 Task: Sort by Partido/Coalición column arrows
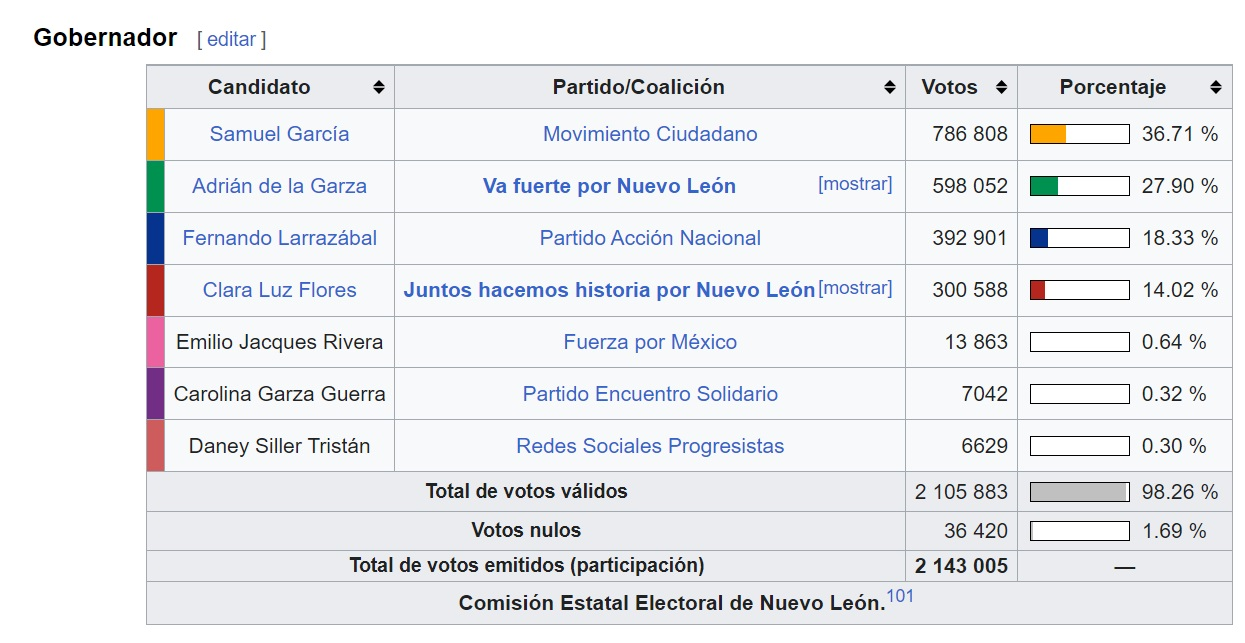tap(890, 87)
